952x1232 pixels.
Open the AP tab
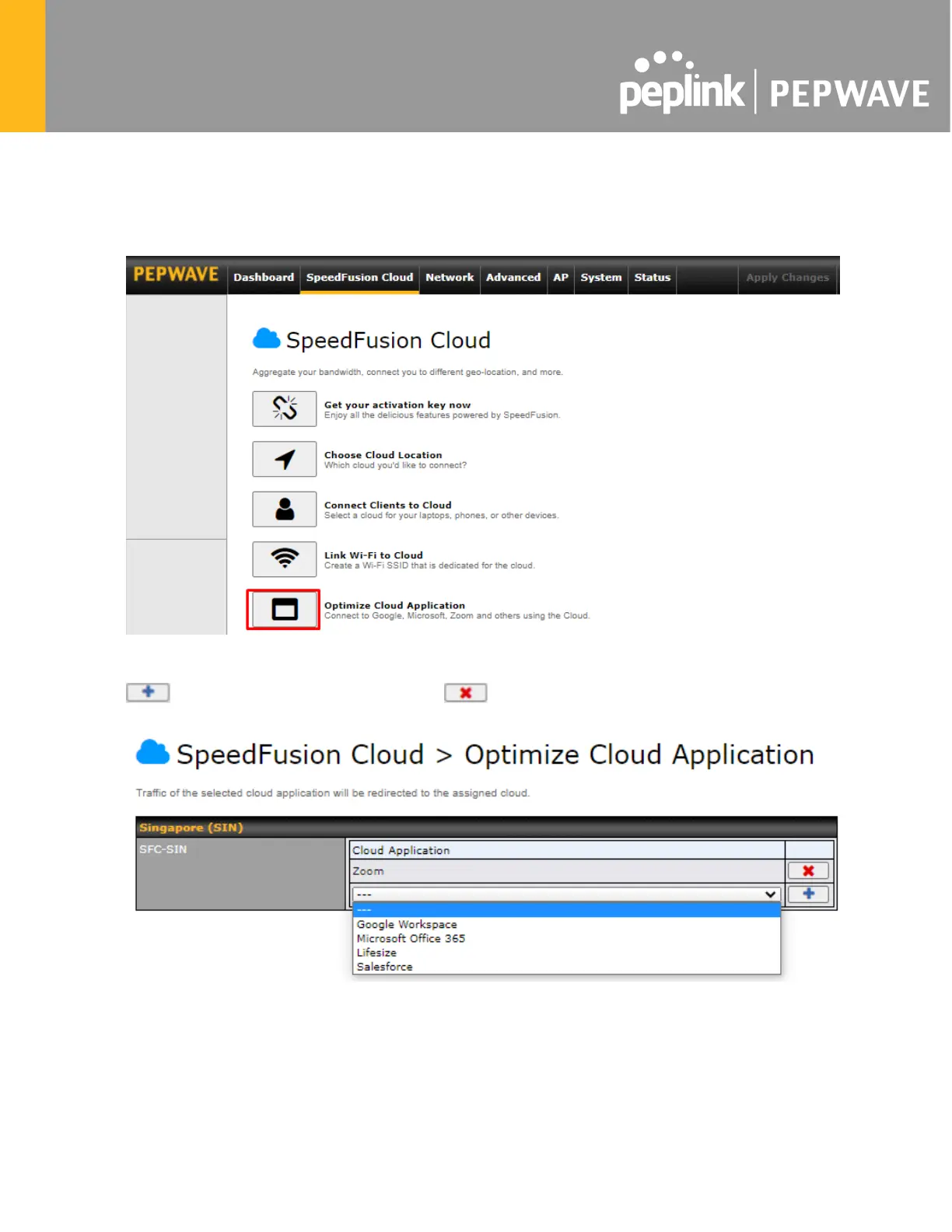(x=561, y=277)
